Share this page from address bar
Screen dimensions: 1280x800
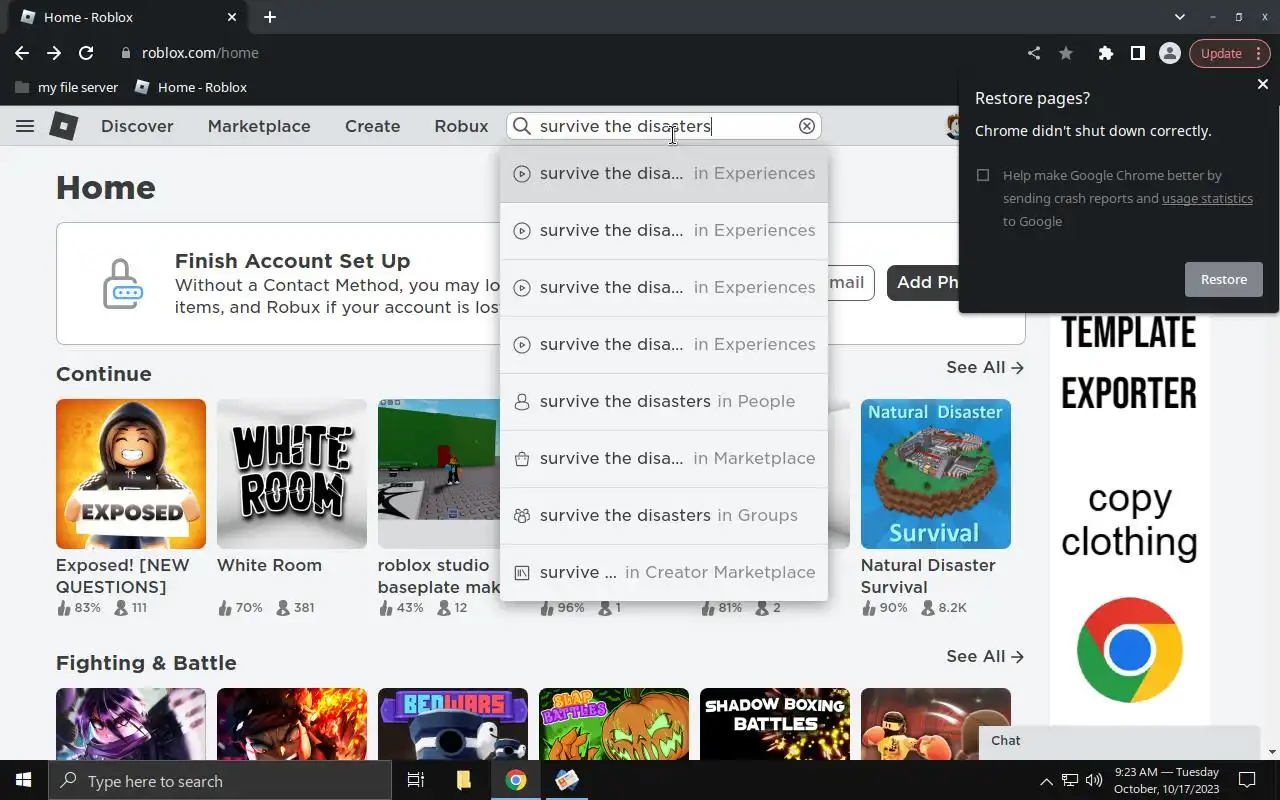tap(1034, 53)
